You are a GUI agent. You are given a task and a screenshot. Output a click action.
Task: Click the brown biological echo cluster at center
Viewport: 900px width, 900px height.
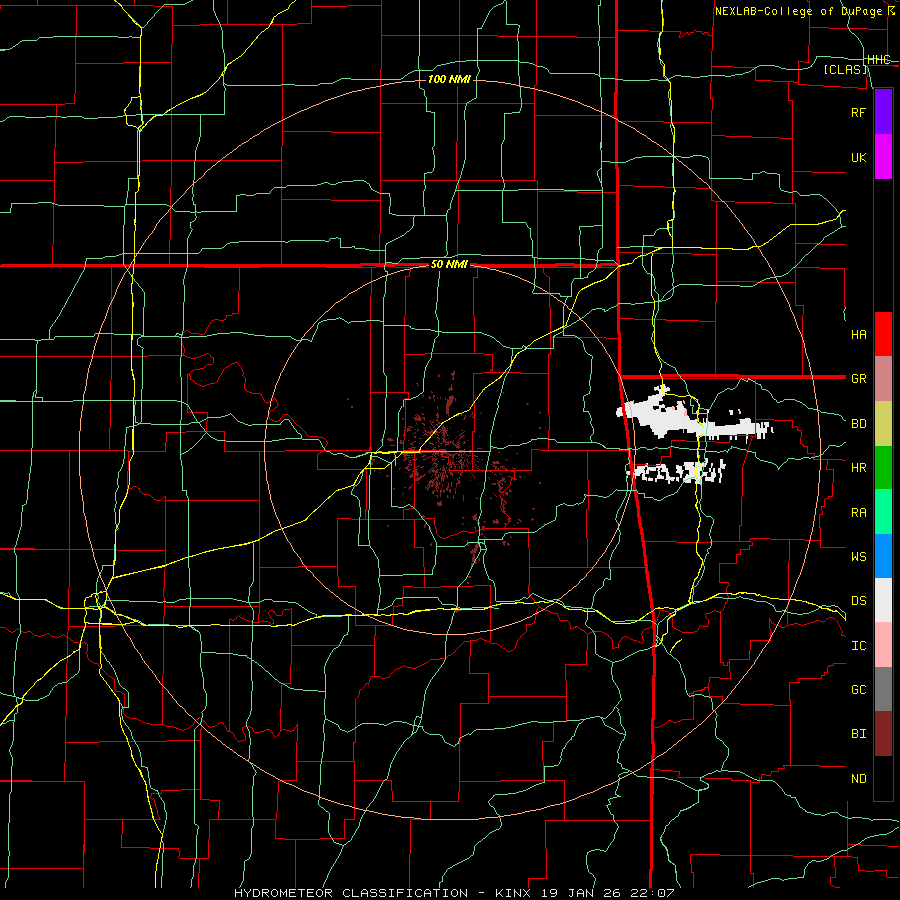point(445,453)
